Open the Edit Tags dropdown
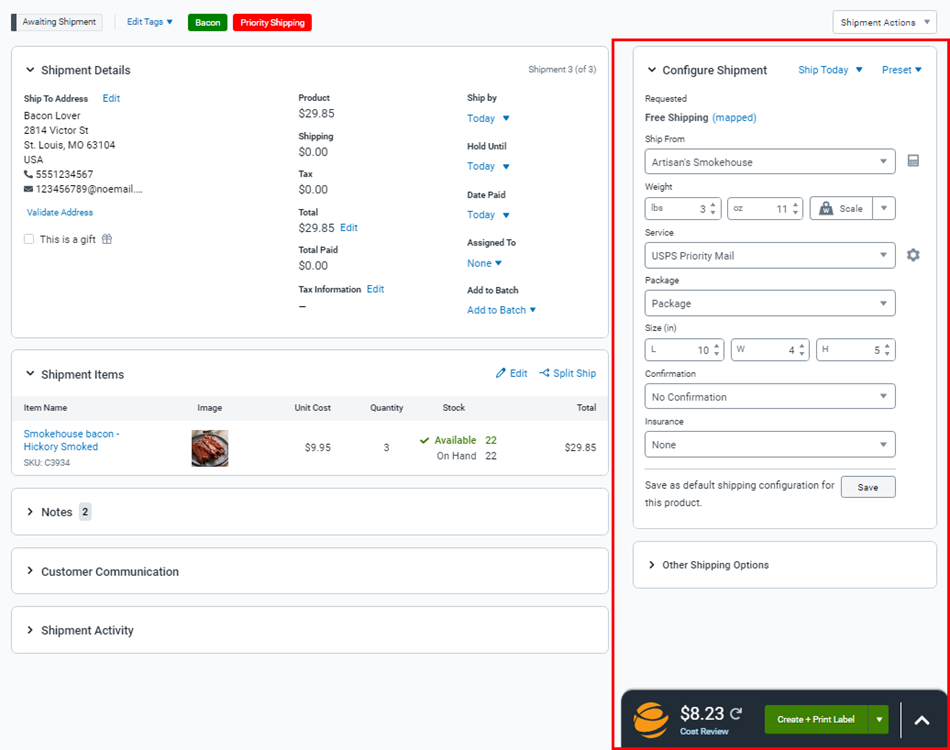 point(150,22)
